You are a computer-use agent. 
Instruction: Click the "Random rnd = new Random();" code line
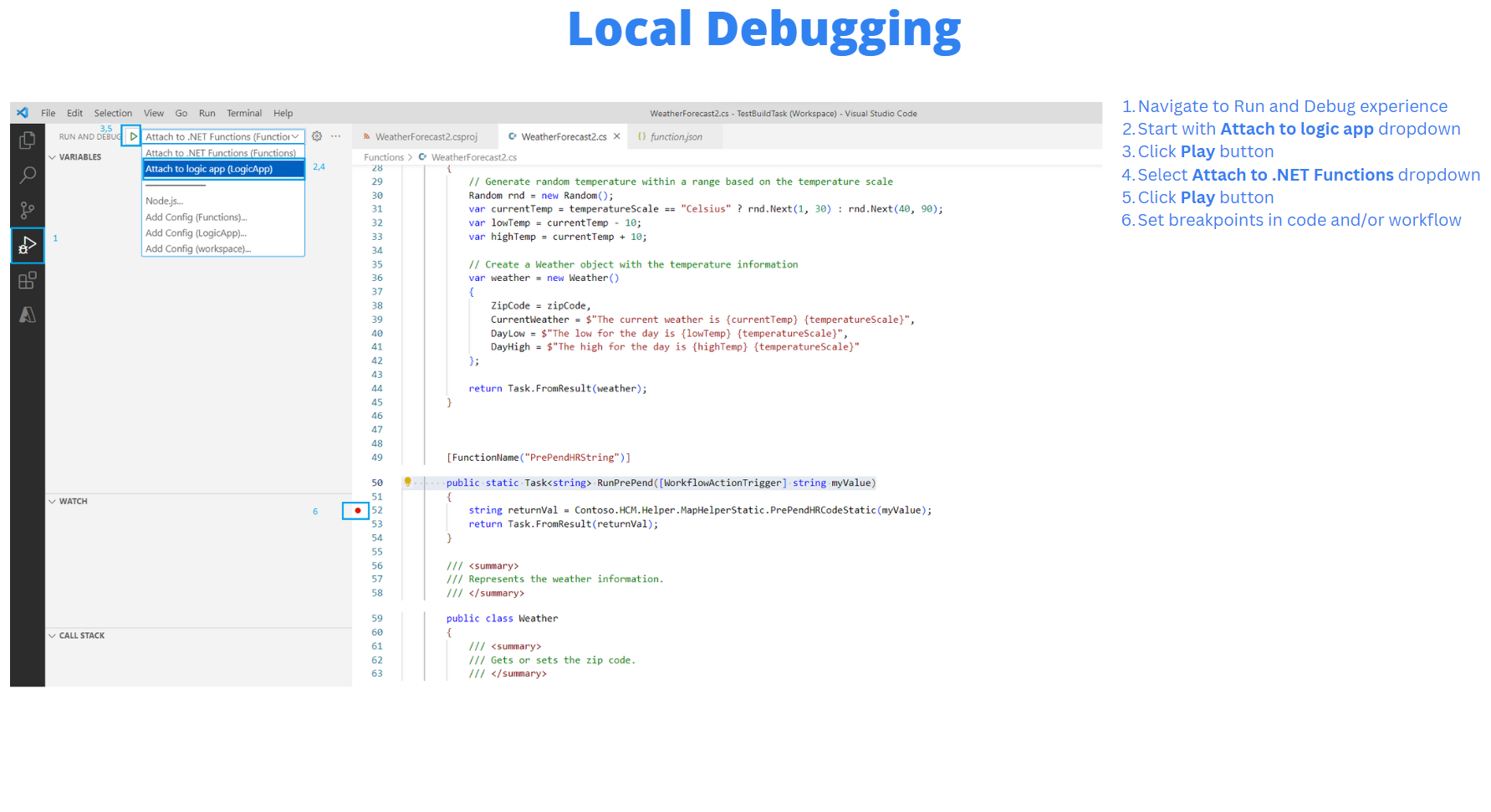541,196
